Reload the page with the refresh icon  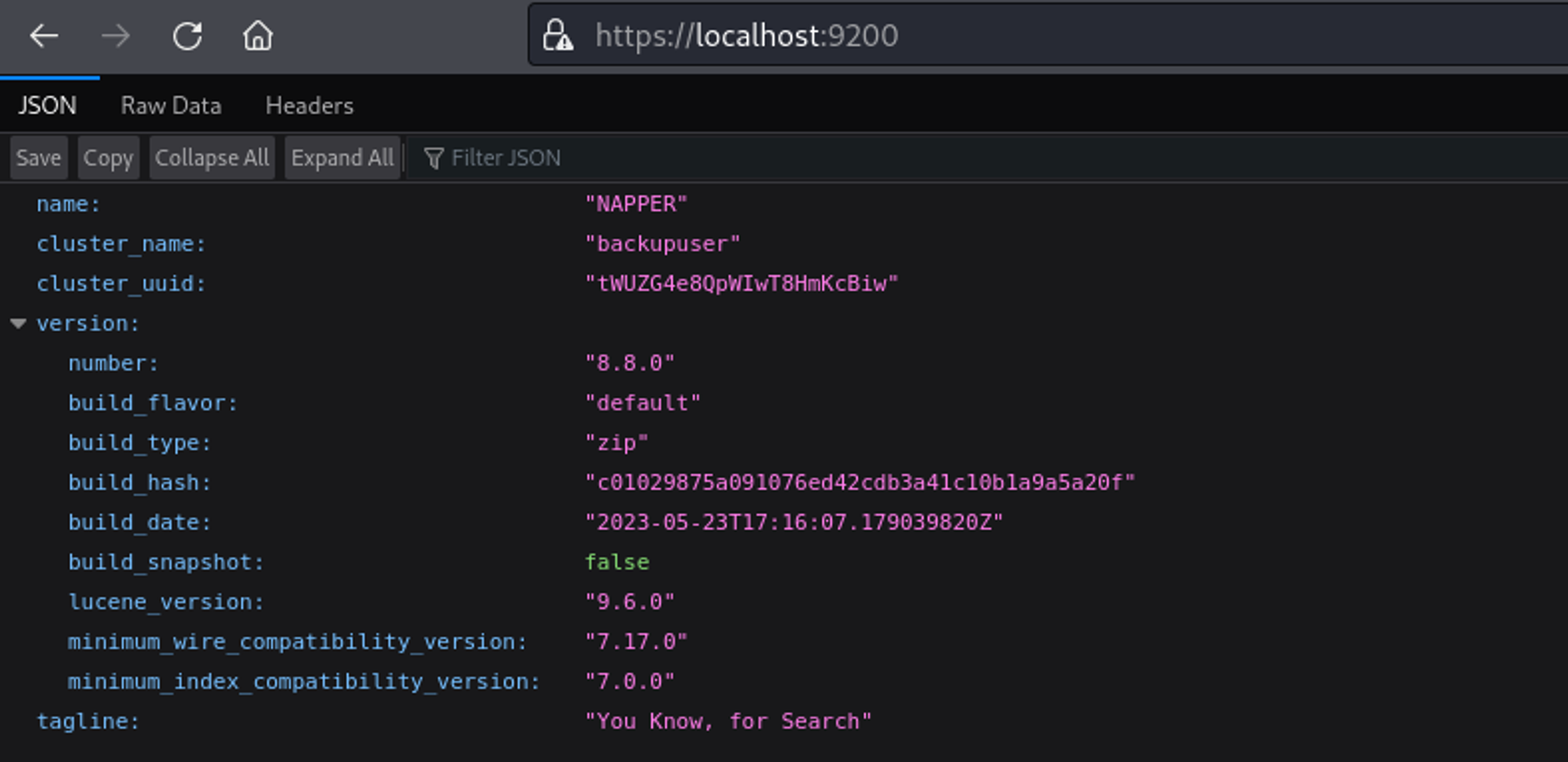[187, 36]
